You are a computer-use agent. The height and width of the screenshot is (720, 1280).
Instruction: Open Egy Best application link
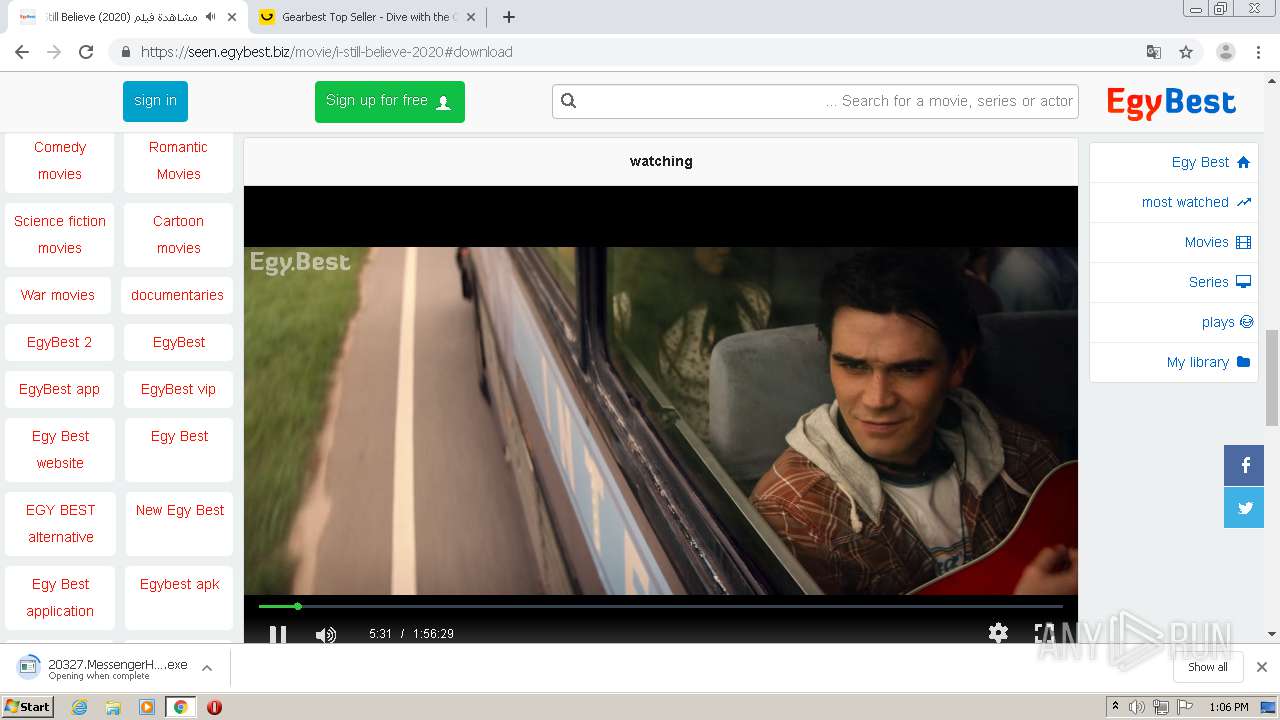pos(60,597)
